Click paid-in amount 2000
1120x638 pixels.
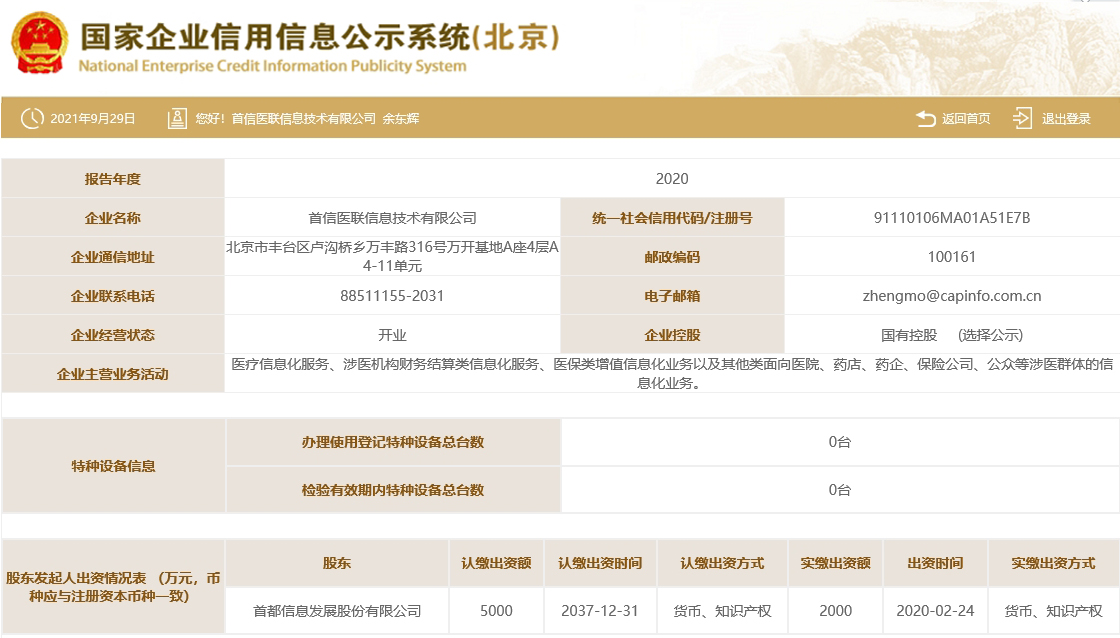click(x=836, y=611)
